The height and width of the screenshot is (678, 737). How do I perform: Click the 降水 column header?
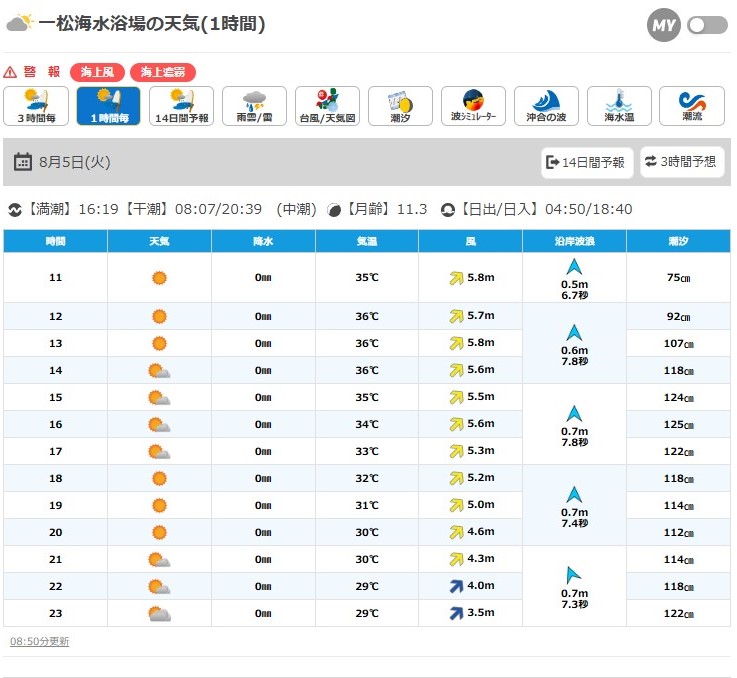[x=263, y=241]
